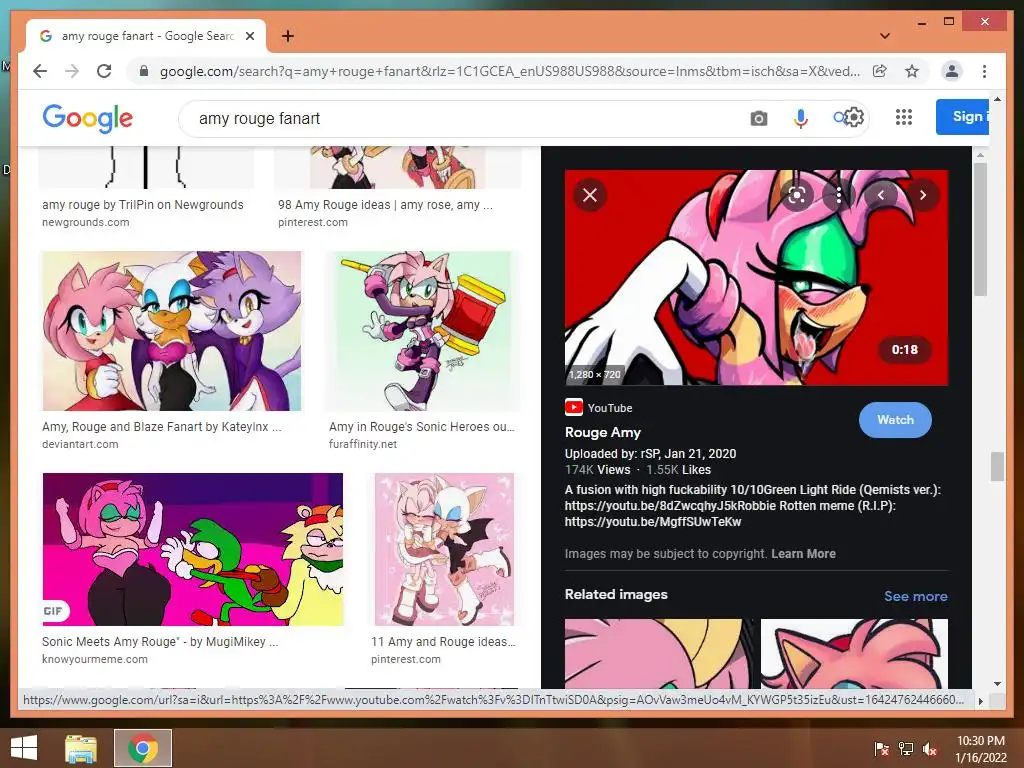Image resolution: width=1024 pixels, height=768 pixels.
Task: Click 98 Amy Rouge ideas pinterest caption
Action: pyautogui.click(x=385, y=204)
